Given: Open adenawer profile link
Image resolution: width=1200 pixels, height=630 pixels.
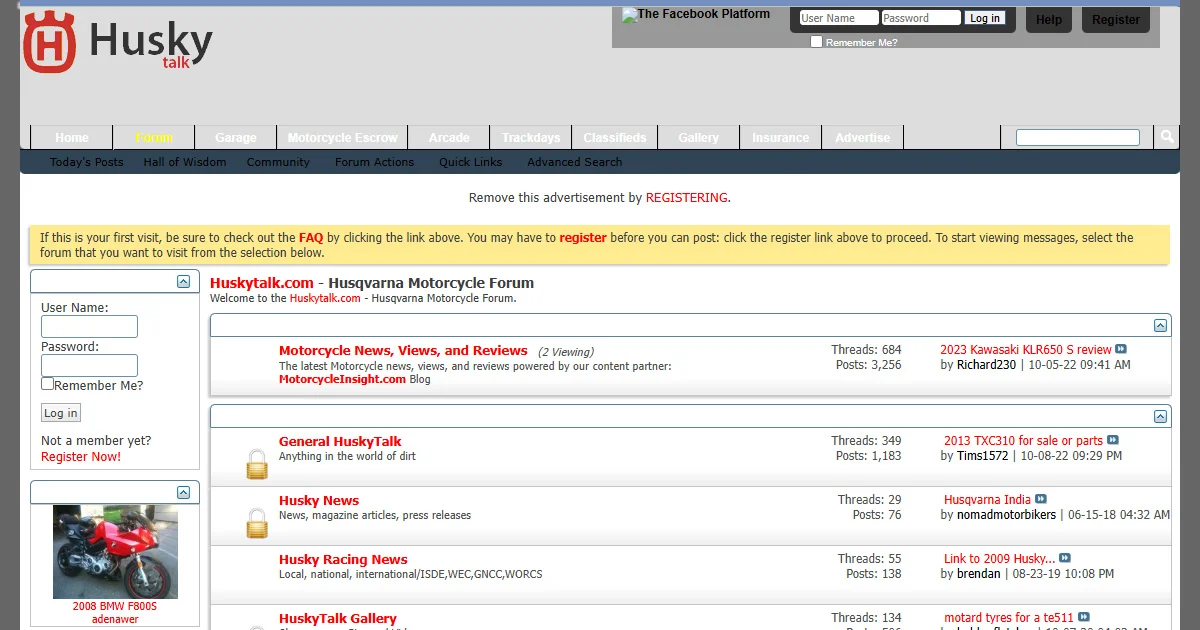Looking at the screenshot, I should point(115,619).
